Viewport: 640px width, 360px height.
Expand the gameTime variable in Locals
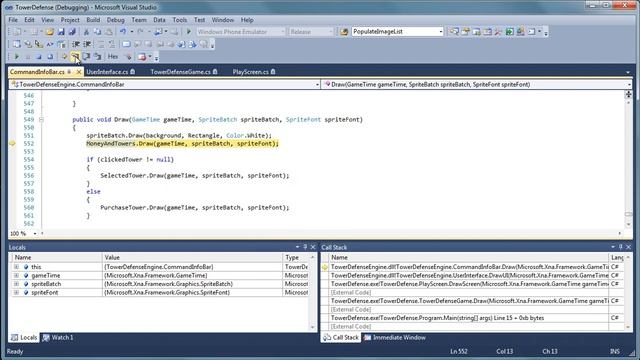coord(16,276)
